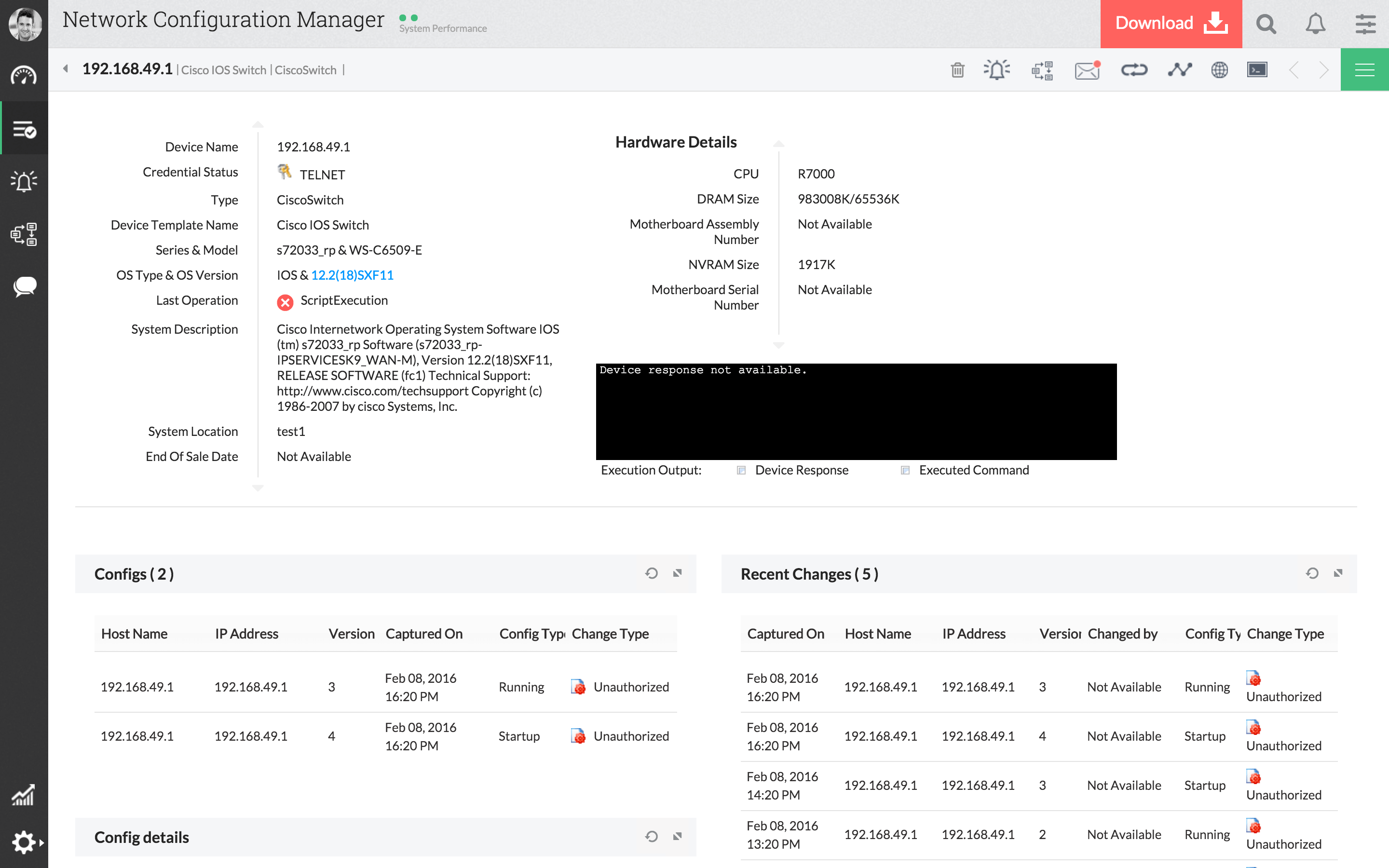Click the alarm bell toolbar icon
This screenshot has height=868, width=1389.
coord(997,70)
